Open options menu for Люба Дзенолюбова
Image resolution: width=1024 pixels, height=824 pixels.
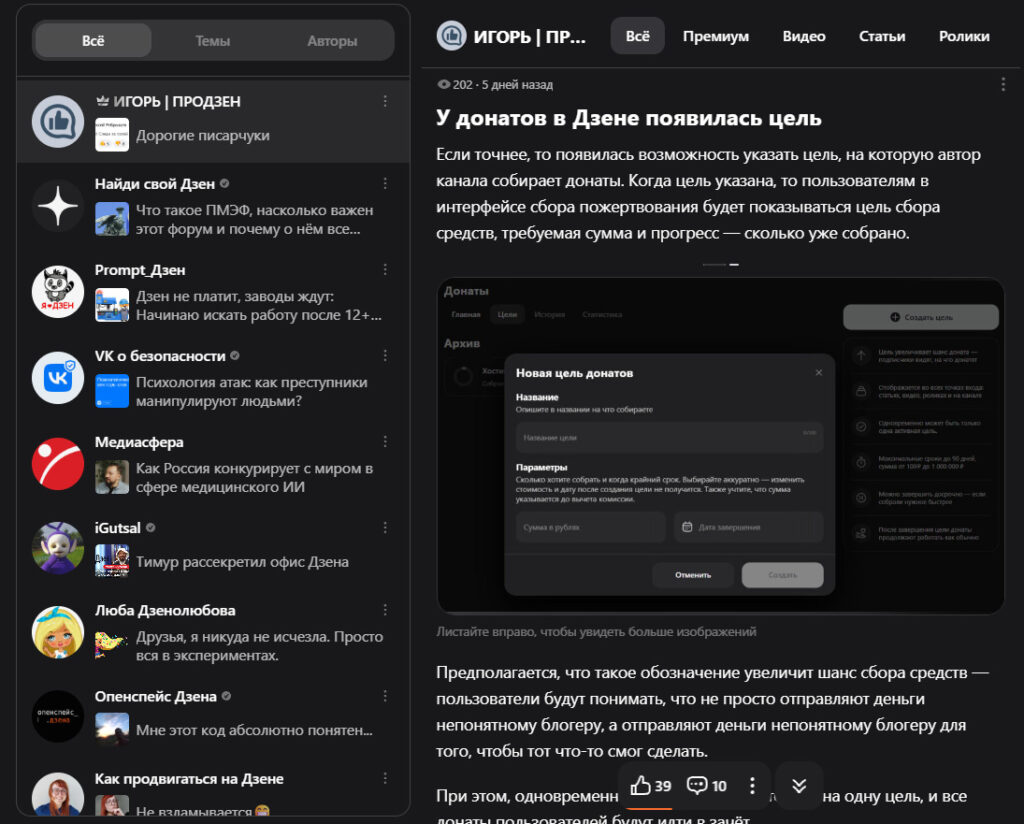tap(385, 610)
